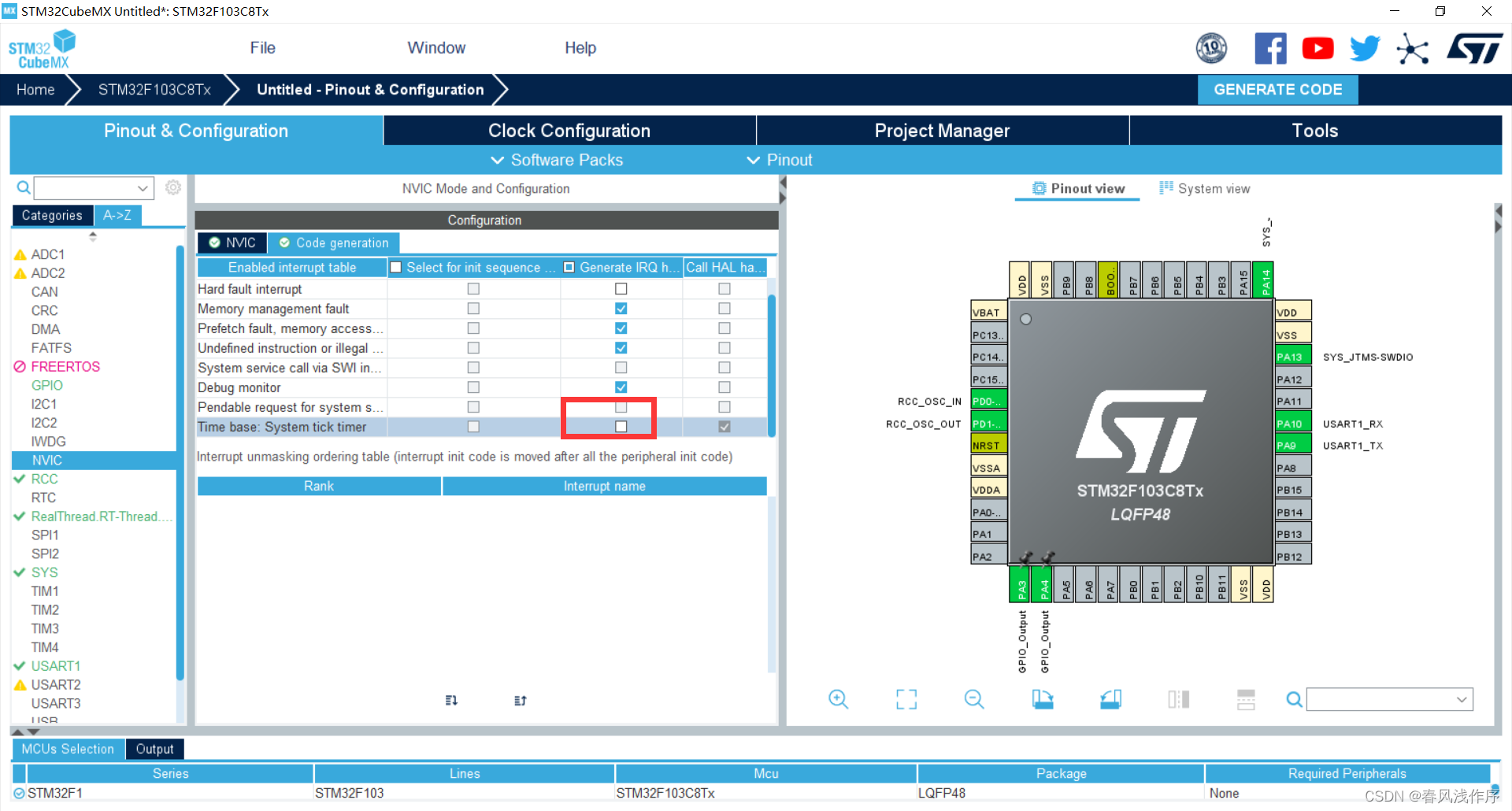This screenshot has width=1512, height=811.
Task: Select FREERTOS in the categories list
Action: click(65, 367)
